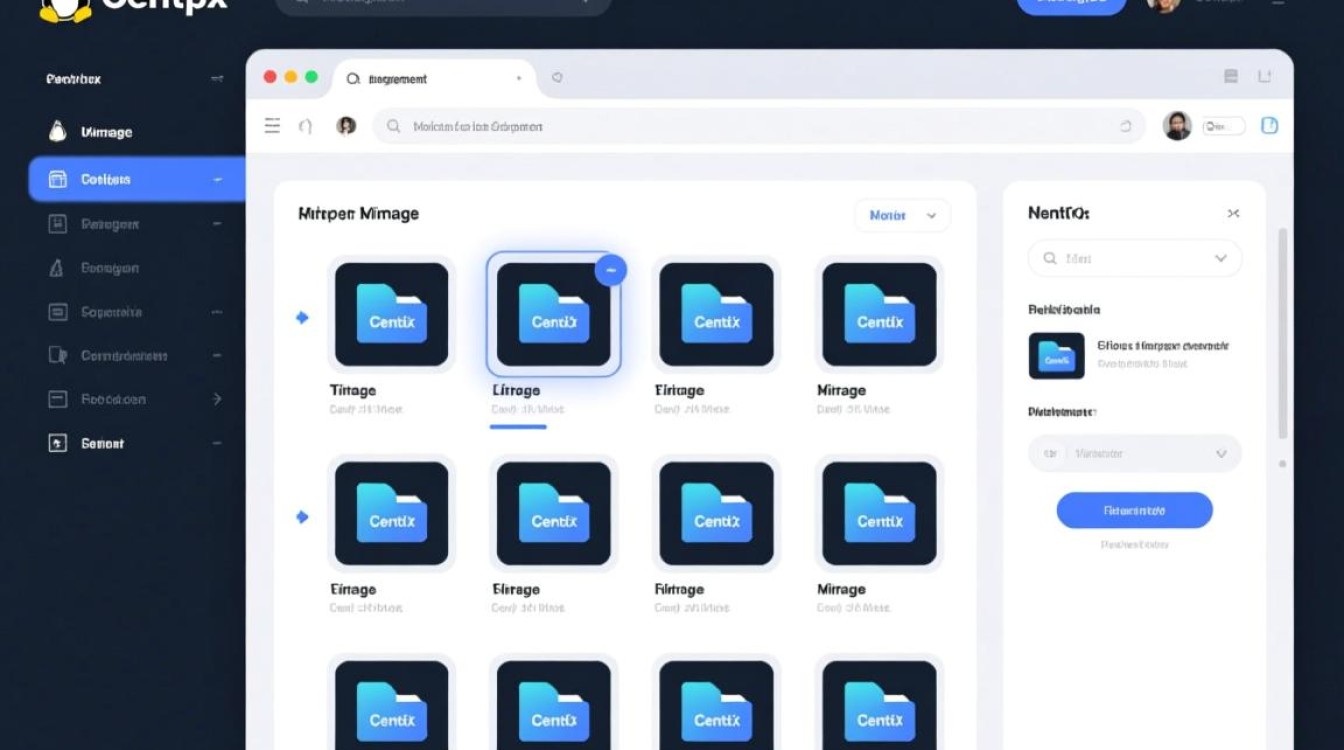
Task: Open the Birrage folder thumbnail
Action: coord(554,513)
